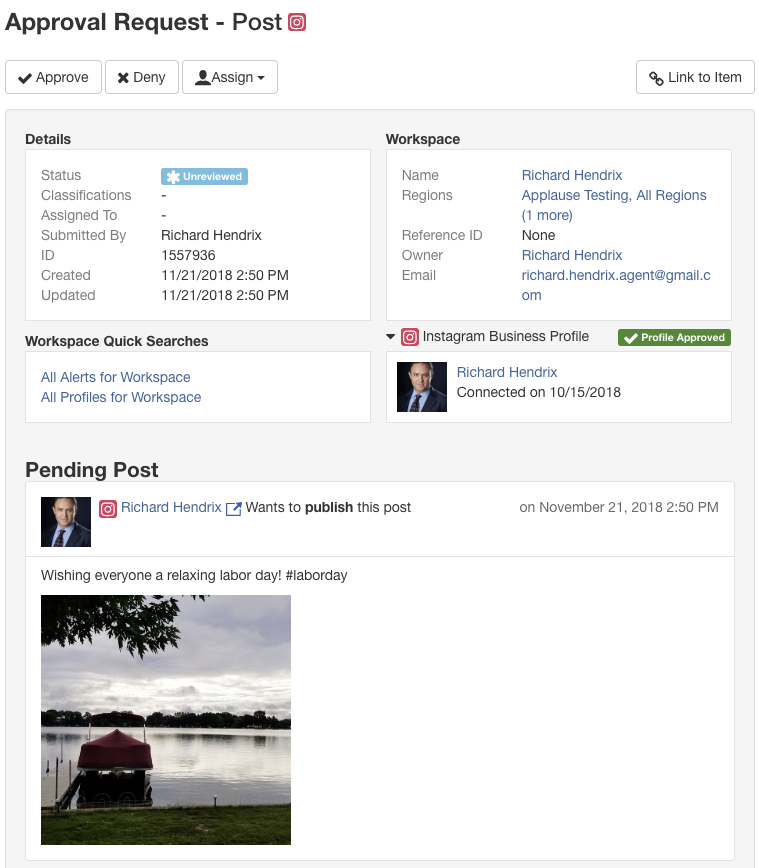Open the Assign dropdown menu
This screenshot has width=759, height=868.
(230, 77)
